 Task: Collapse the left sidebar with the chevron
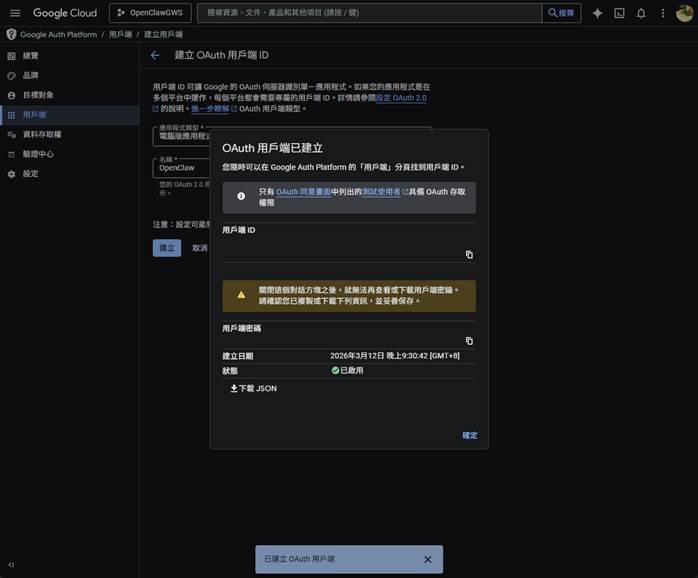click(x=11, y=565)
